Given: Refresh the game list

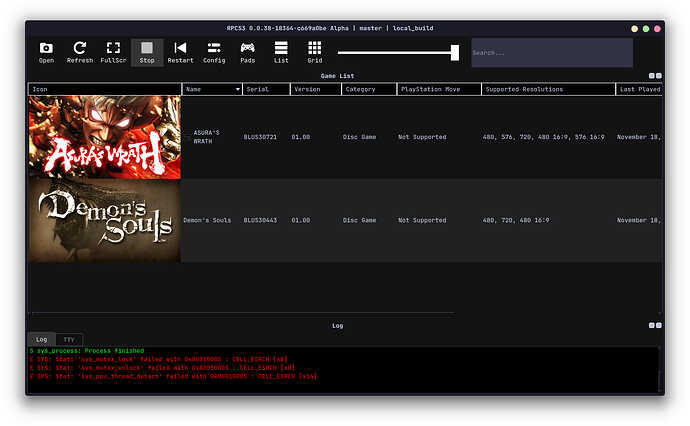Looking at the screenshot, I should click(80, 52).
